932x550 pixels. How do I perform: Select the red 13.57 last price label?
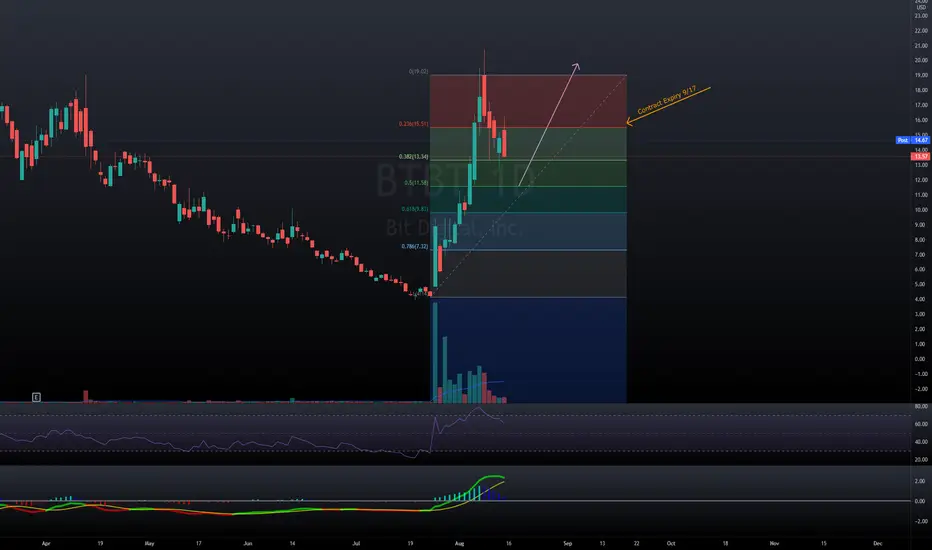(921, 156)
